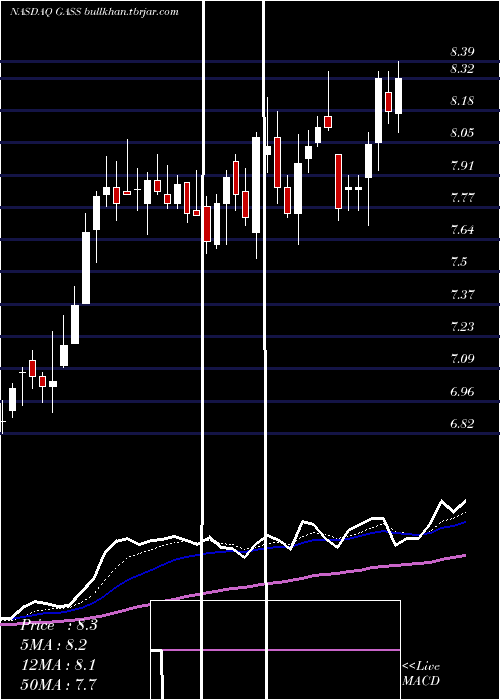
Task: Click the 7.91 price axis label
Action: [x=462, y=166]
